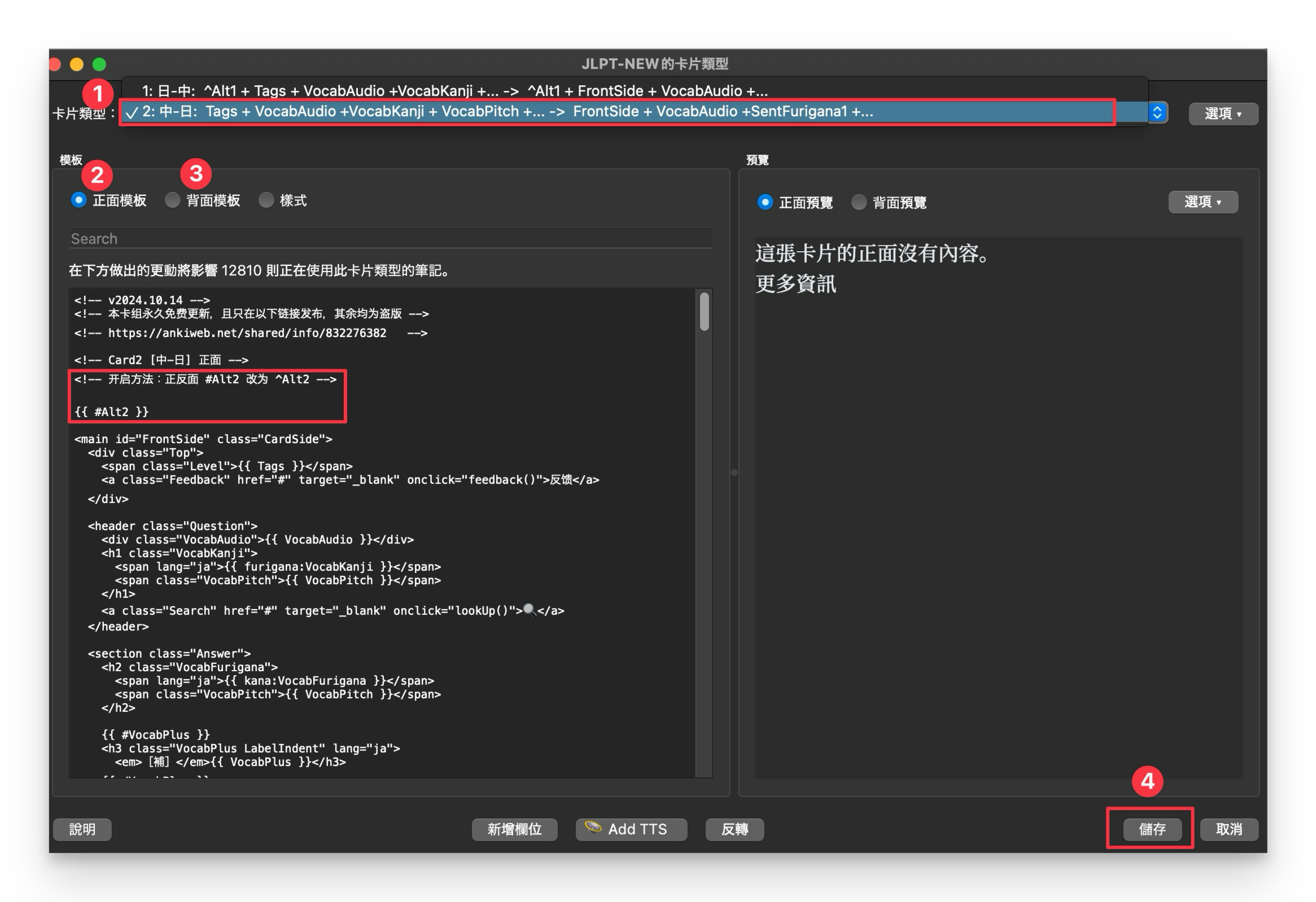Click the 這張卡片的正面沒有內容 preview message

873,253
